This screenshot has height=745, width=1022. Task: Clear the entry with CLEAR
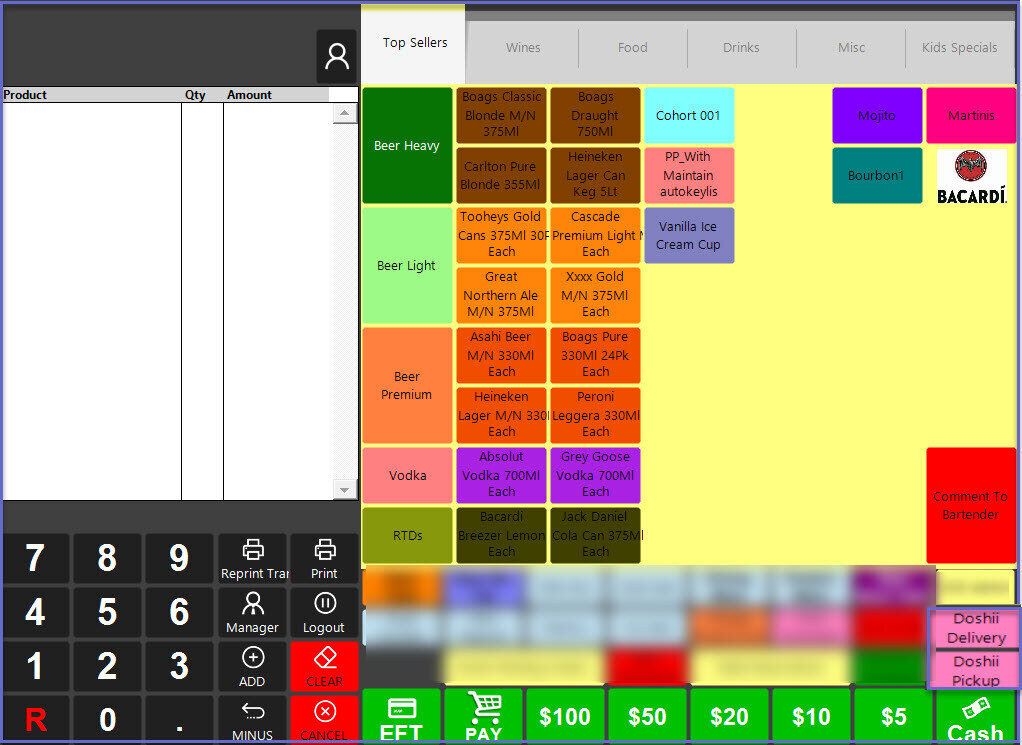(325, 667)
